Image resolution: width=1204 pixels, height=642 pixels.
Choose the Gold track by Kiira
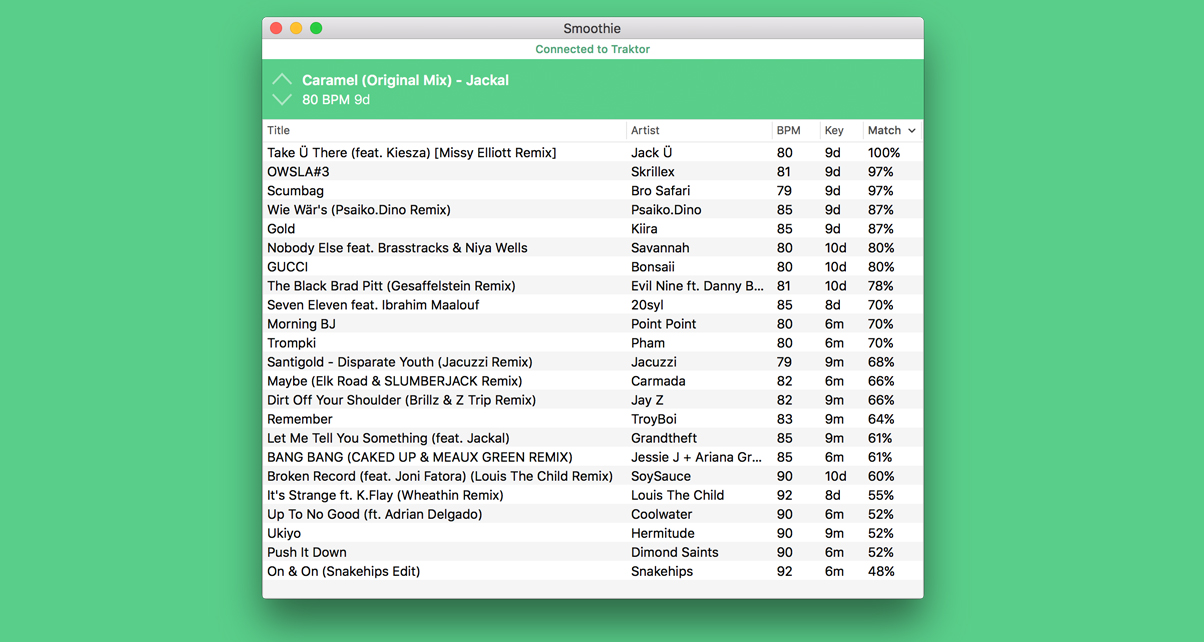593,229
